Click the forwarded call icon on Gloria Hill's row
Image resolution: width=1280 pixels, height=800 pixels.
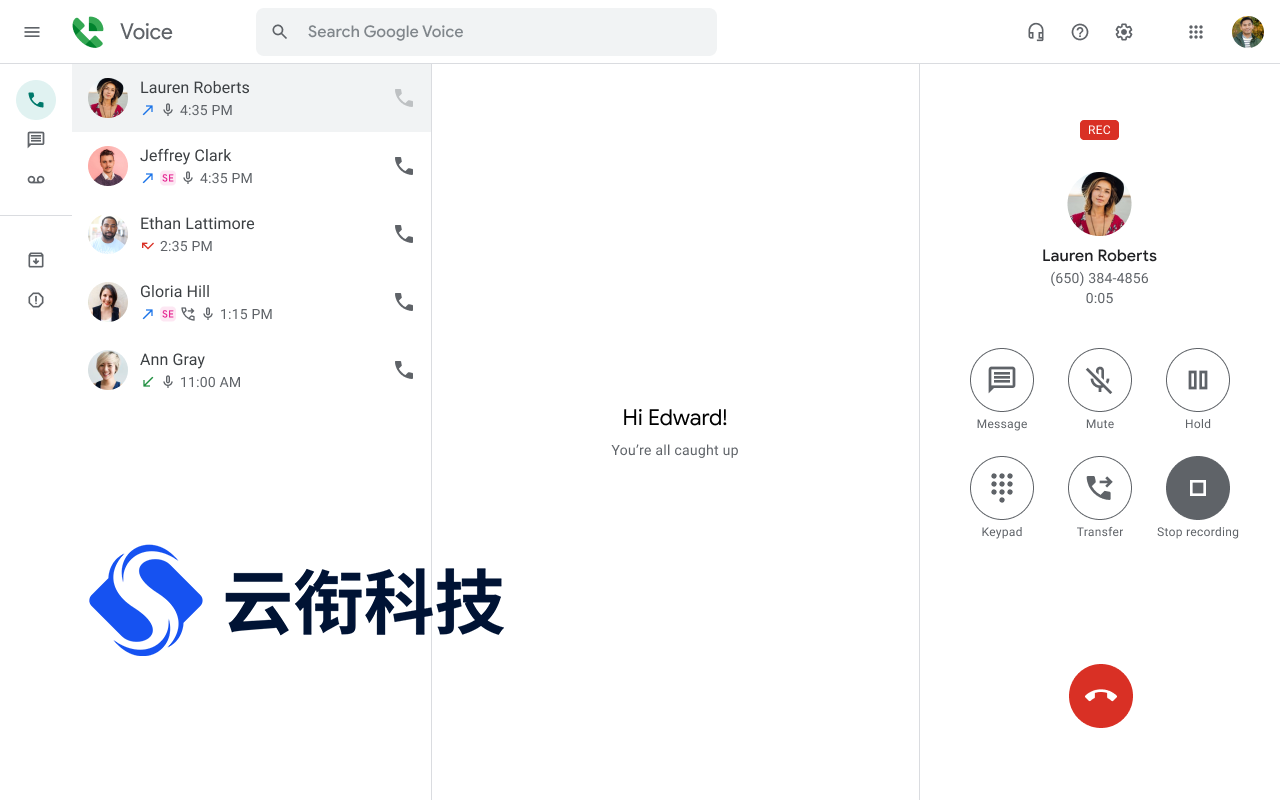coord(188,314)
